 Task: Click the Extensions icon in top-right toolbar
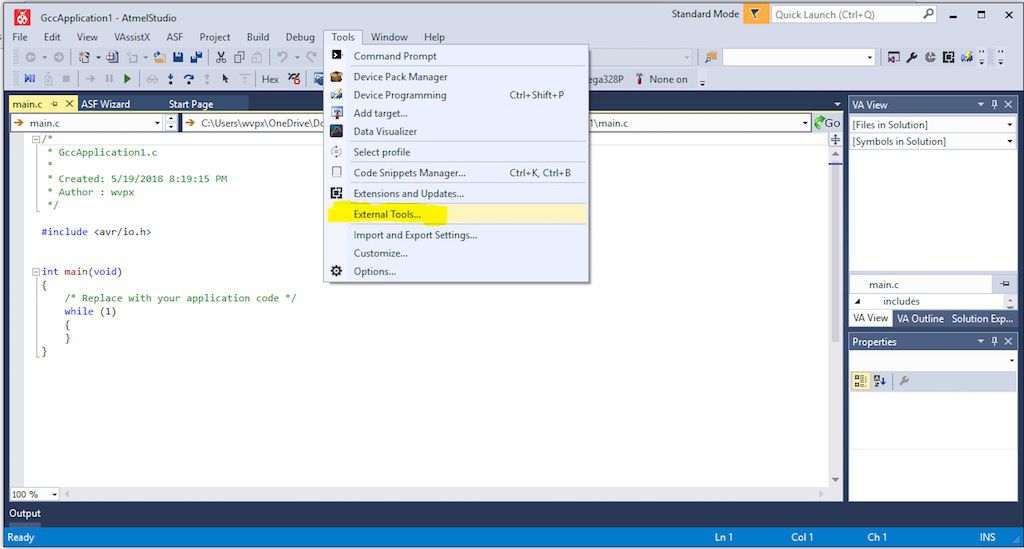[948, 57]
